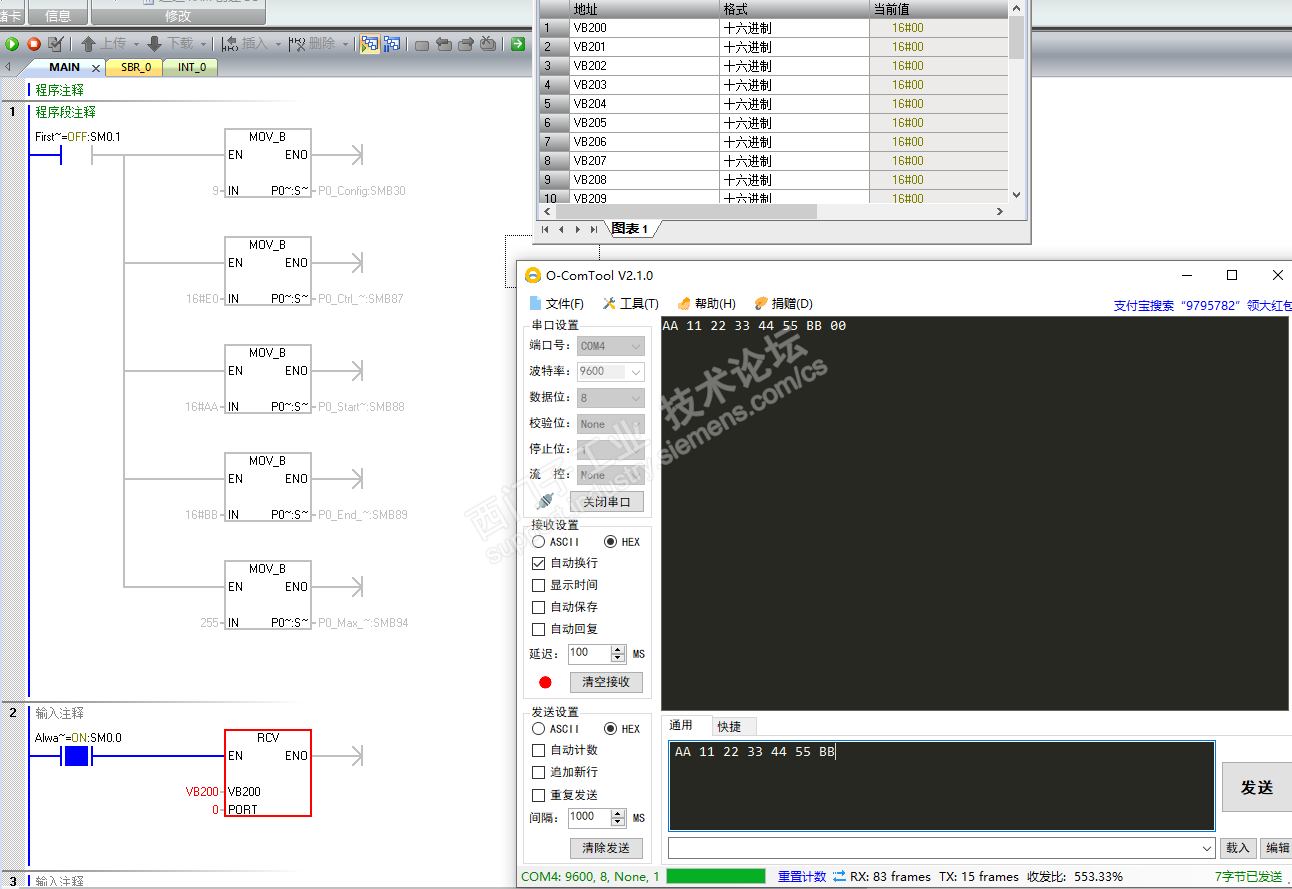1292x889 pixels.
Task: Open the 校验位 None dropdown
Action: (610, 424)
